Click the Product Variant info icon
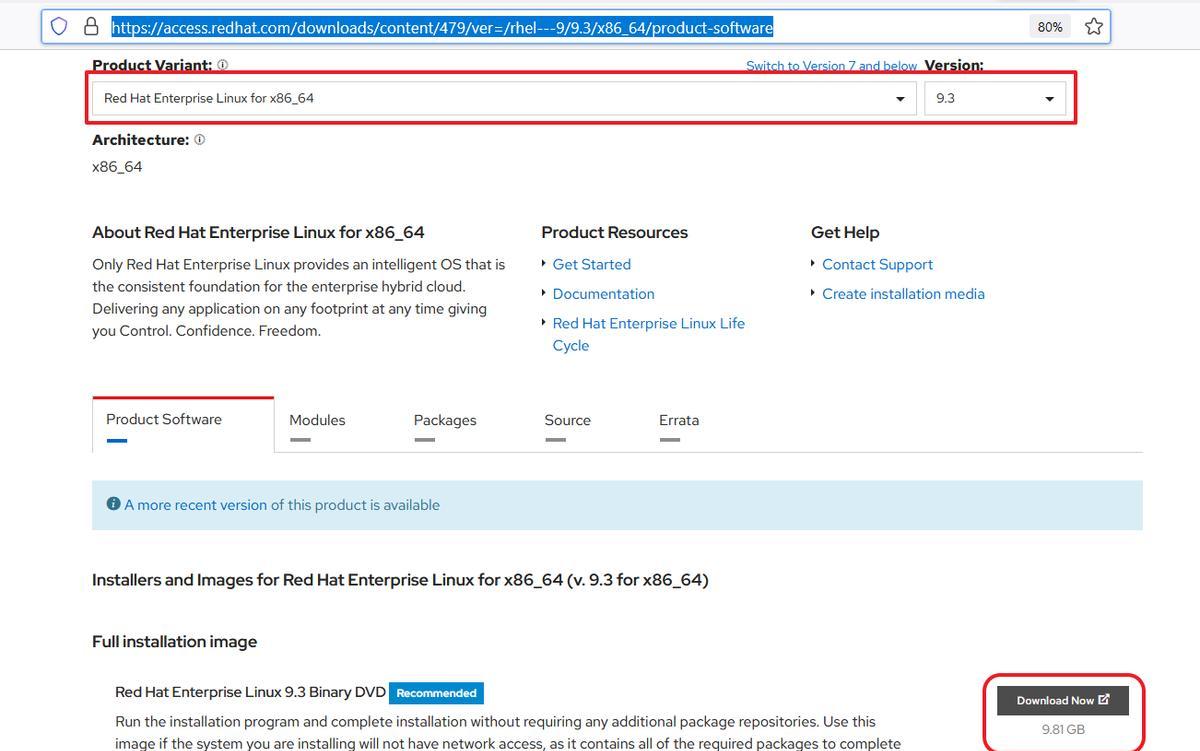Viewport: 1200px width, 751px height. [222, 65]
